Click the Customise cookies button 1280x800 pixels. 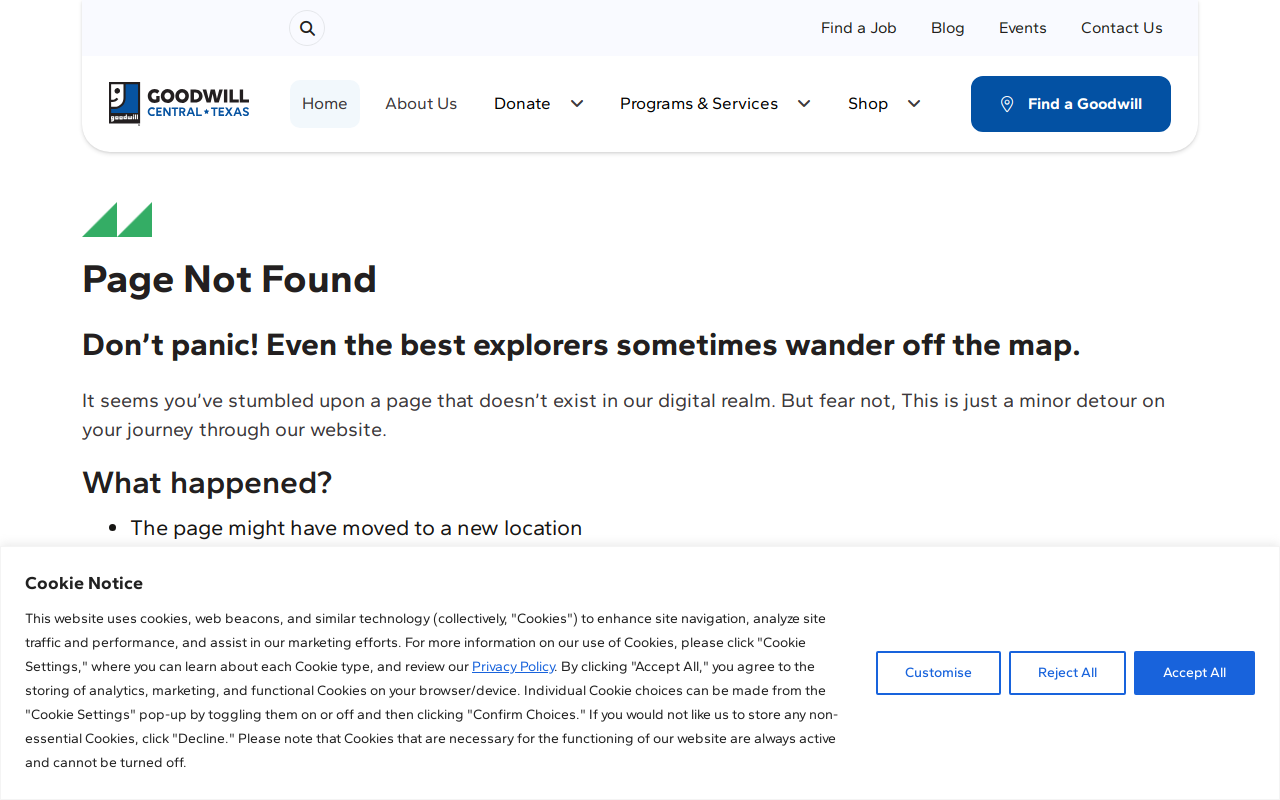pyautogui.click(x=938, y=673)
